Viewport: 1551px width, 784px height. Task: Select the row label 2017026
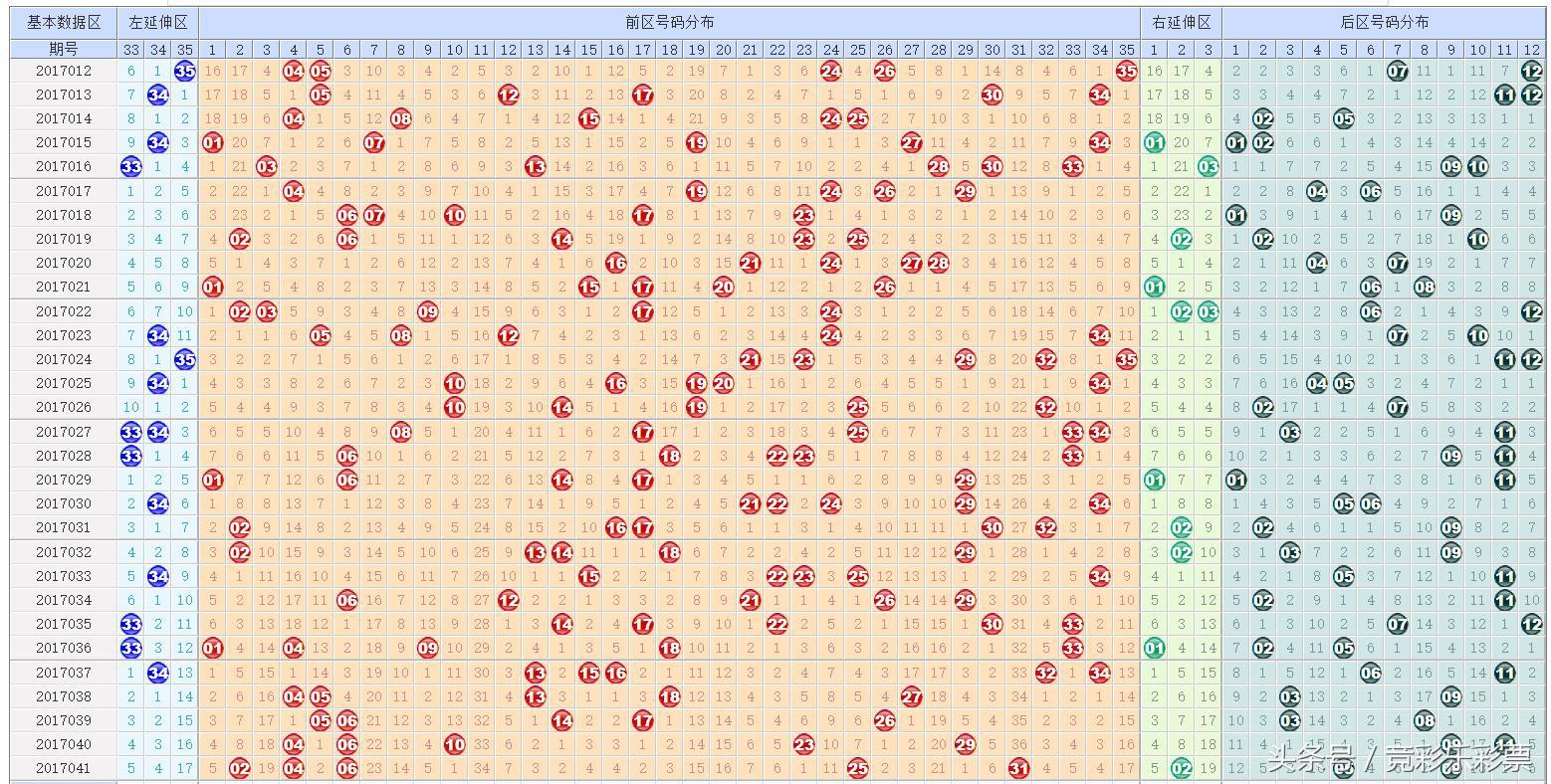(64, 407)
